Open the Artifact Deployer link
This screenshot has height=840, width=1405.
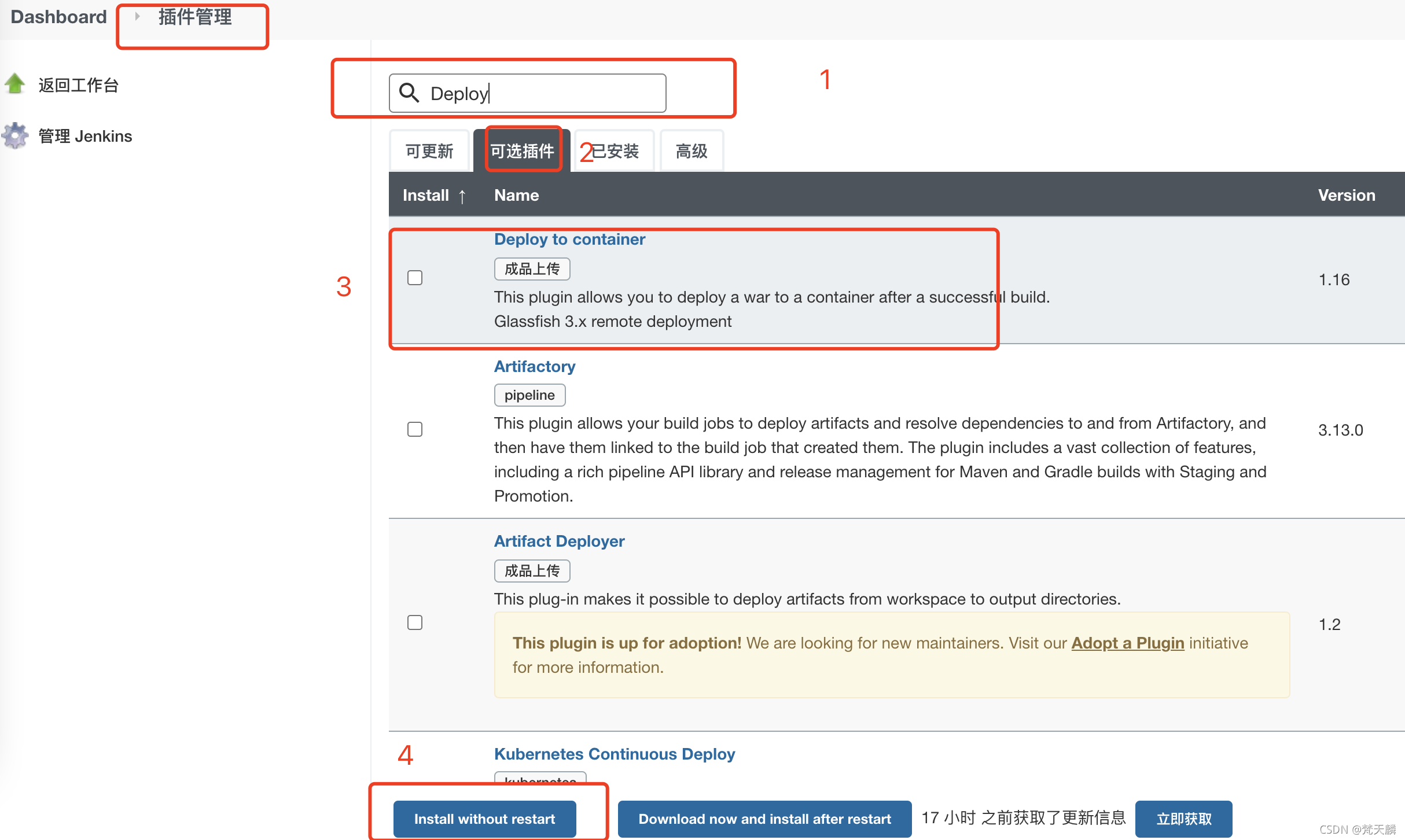[560, 541]
